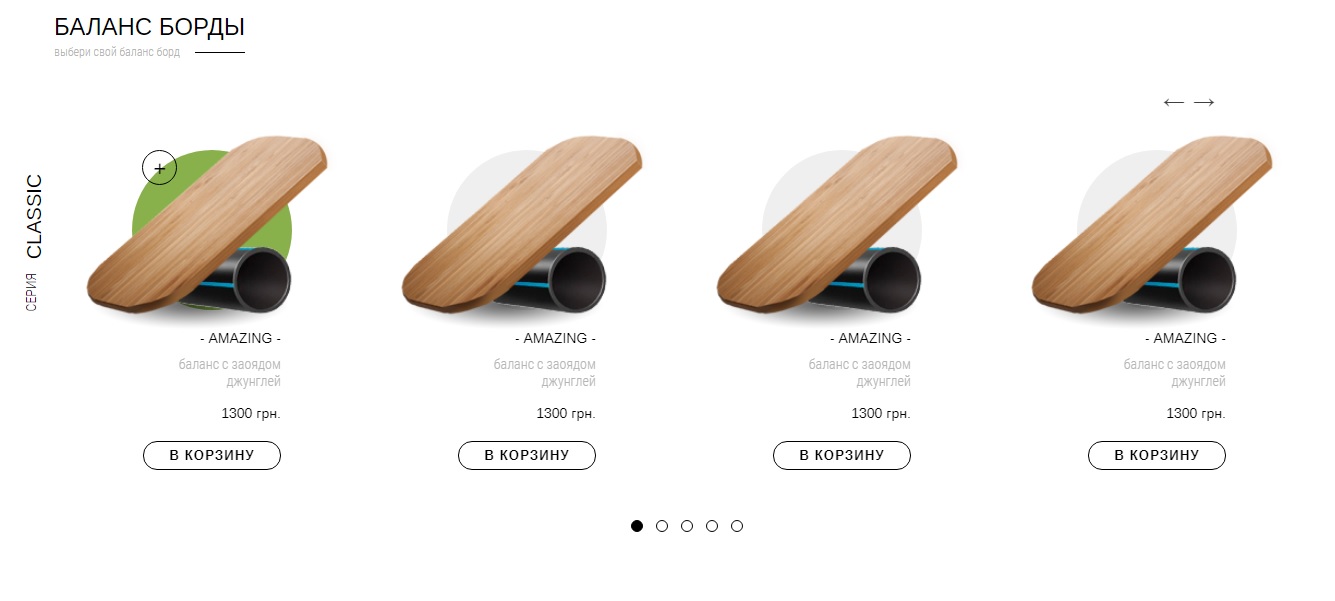
Task: Select the vertical CLASSIC series label
Action: pos(34,217)
